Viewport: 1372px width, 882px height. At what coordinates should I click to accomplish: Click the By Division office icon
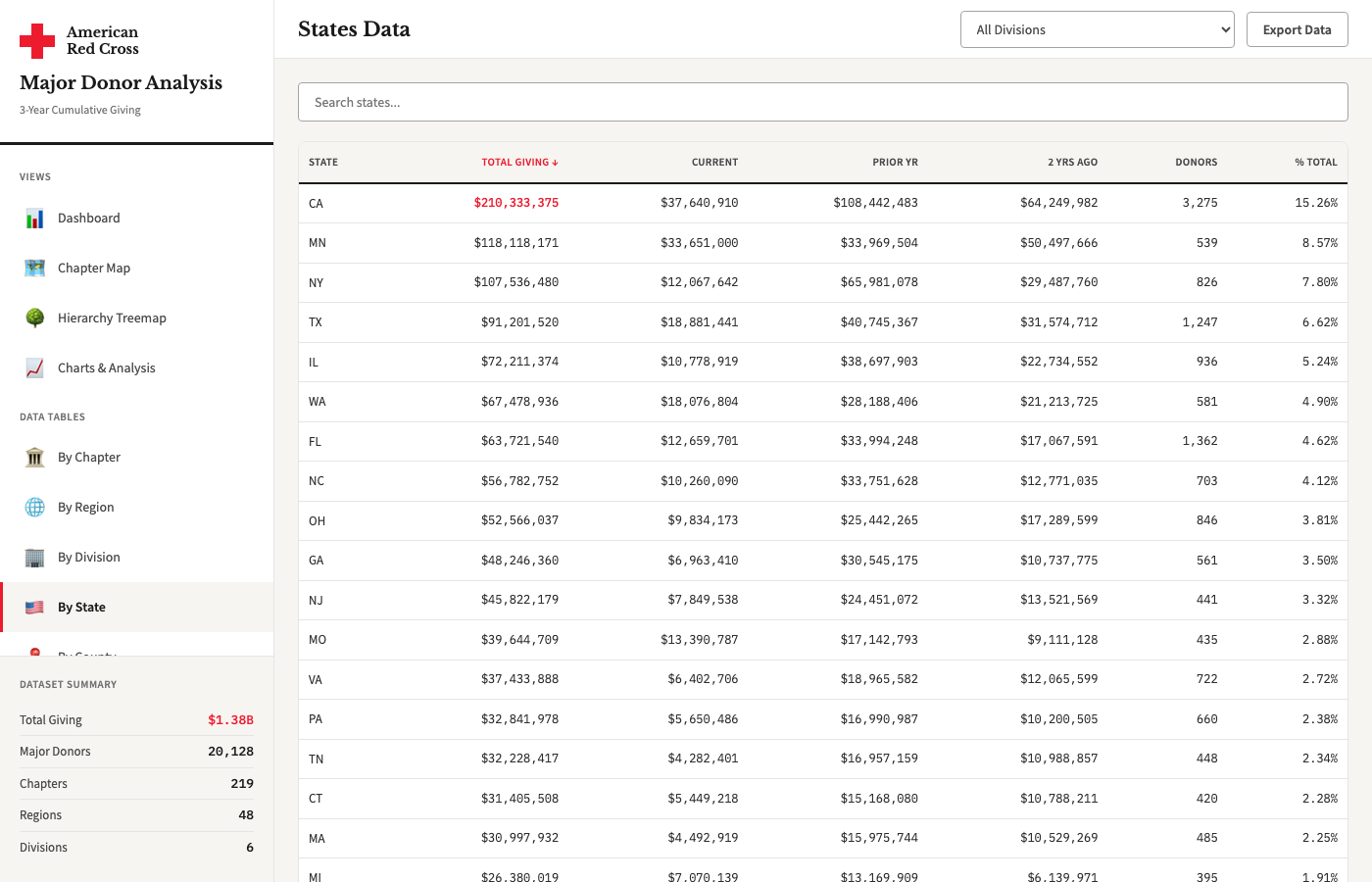pyautogui.click(x=34, y=558)
